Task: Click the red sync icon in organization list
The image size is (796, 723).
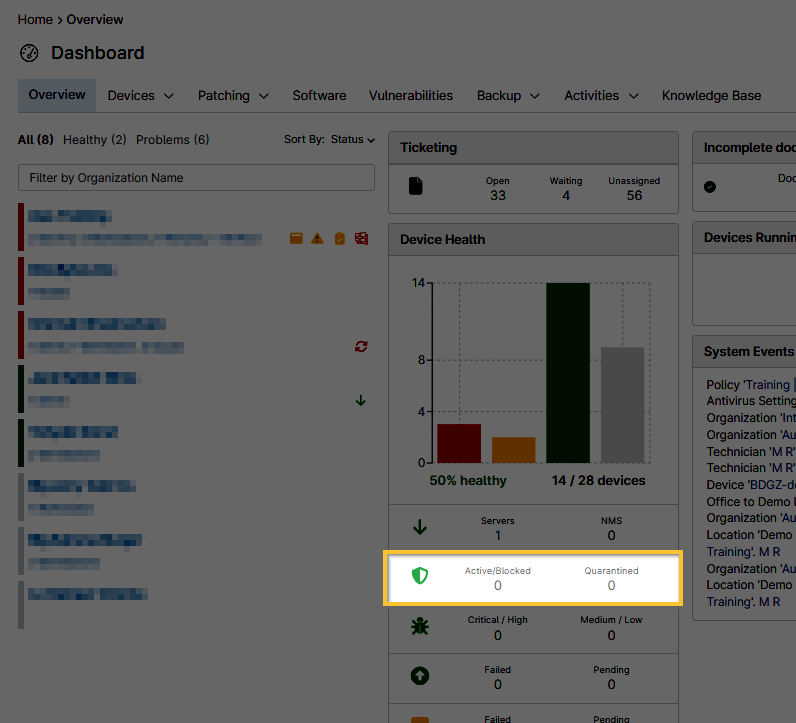Action: pyautogui.click(x=361, y=346)
